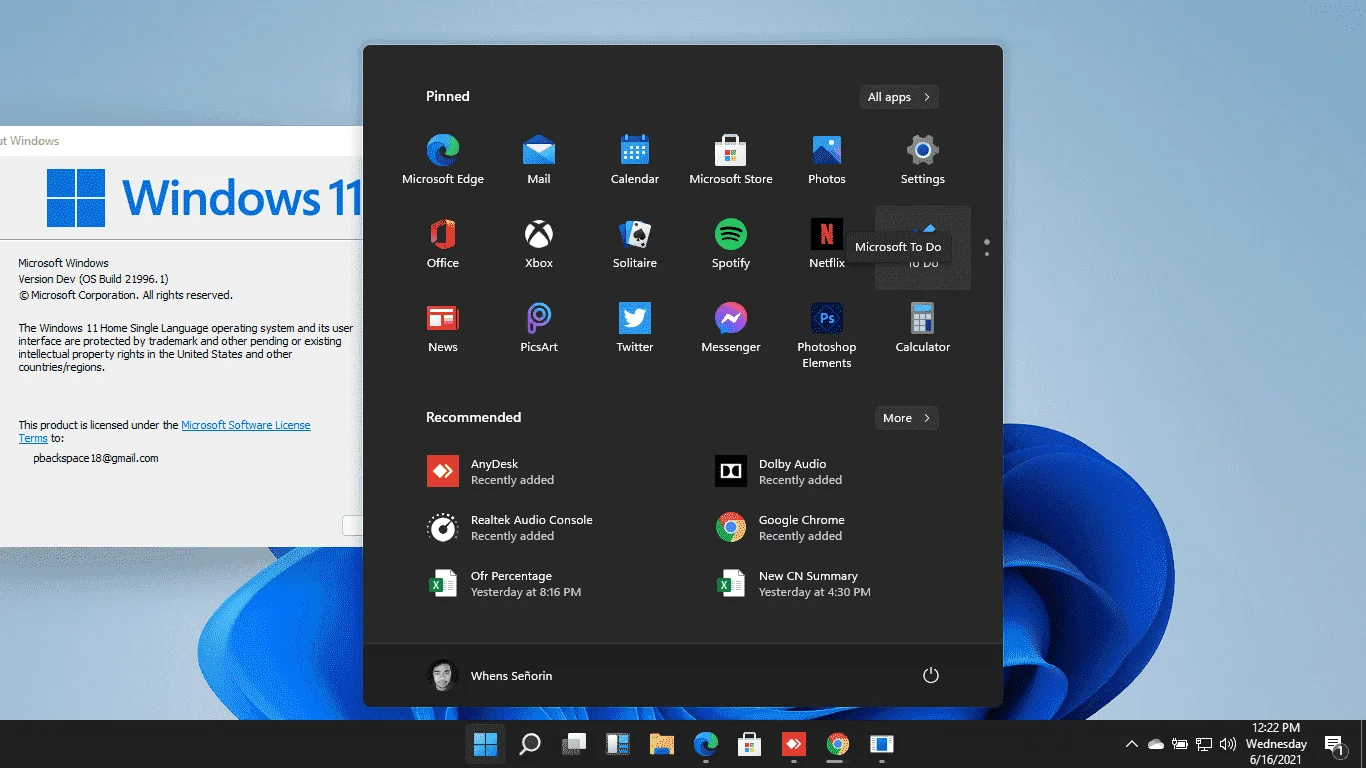Expand the hidden system tray icons chevron
This screenshot has width=1366, height=768.
1132,744
